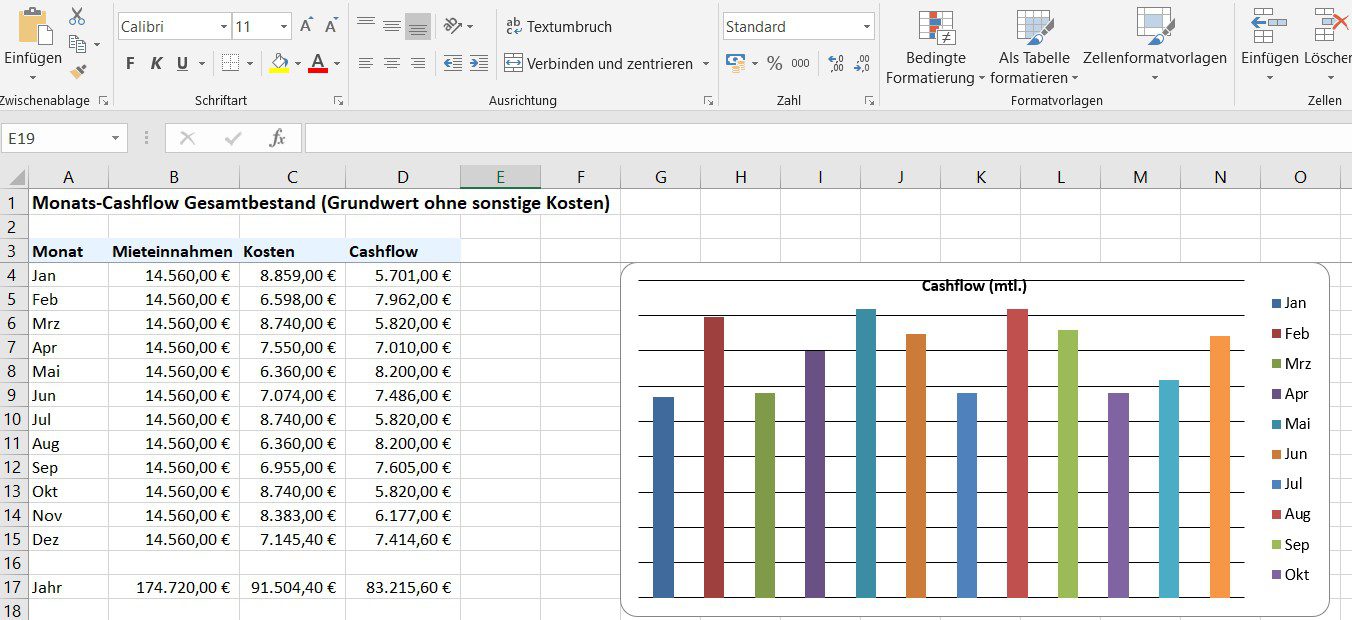
Task: Click the increase font size icon
Action: click(306, 26)
